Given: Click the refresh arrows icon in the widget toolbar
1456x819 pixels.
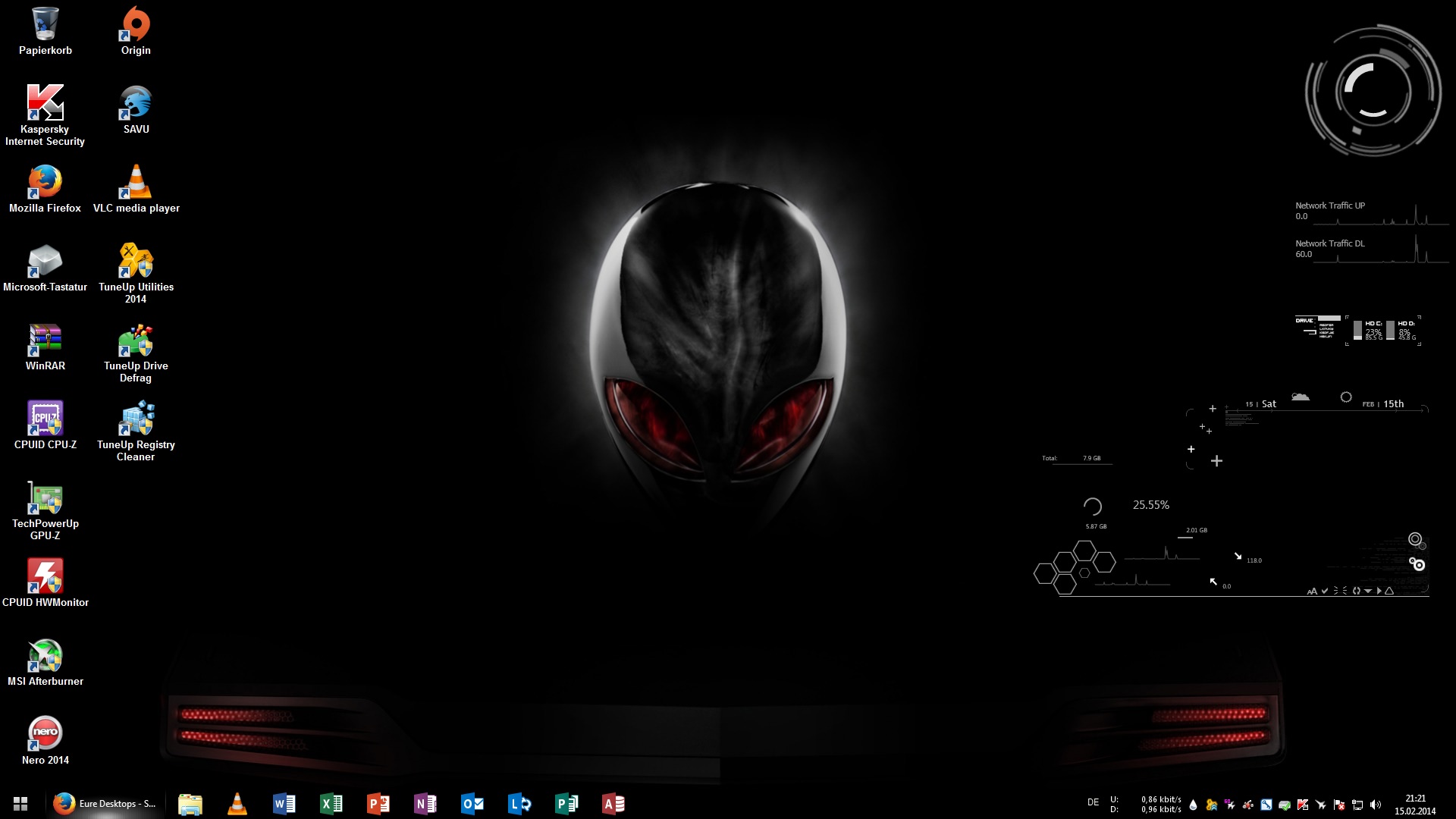Looking at the screenshot, I should tap(1357, 591).
